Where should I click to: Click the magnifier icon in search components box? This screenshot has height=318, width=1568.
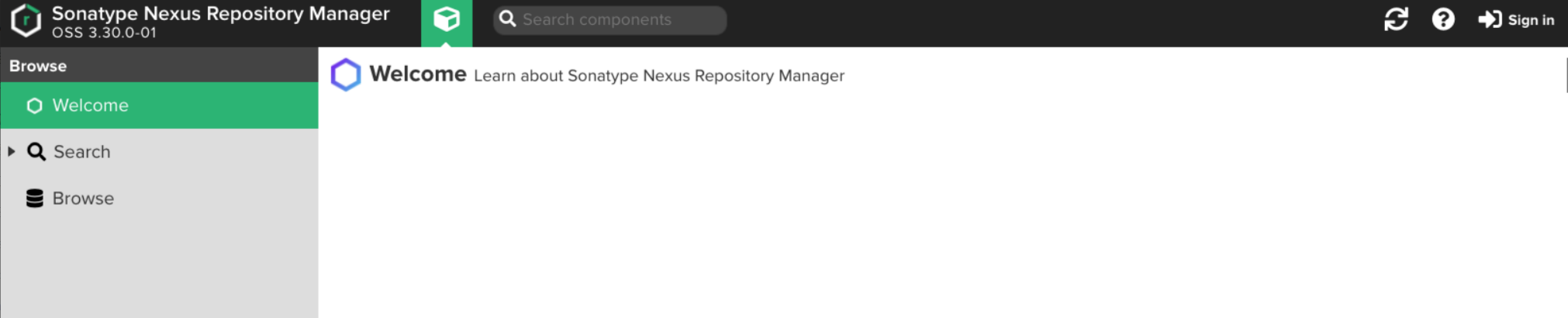point(507,19)
